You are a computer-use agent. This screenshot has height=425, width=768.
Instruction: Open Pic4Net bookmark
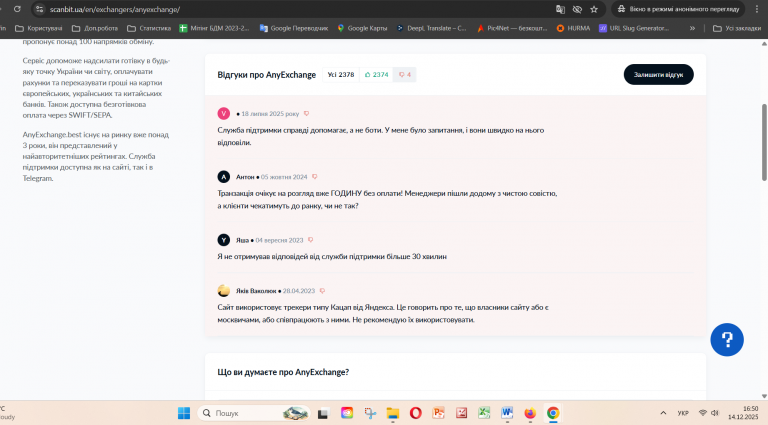click(512, 28)
